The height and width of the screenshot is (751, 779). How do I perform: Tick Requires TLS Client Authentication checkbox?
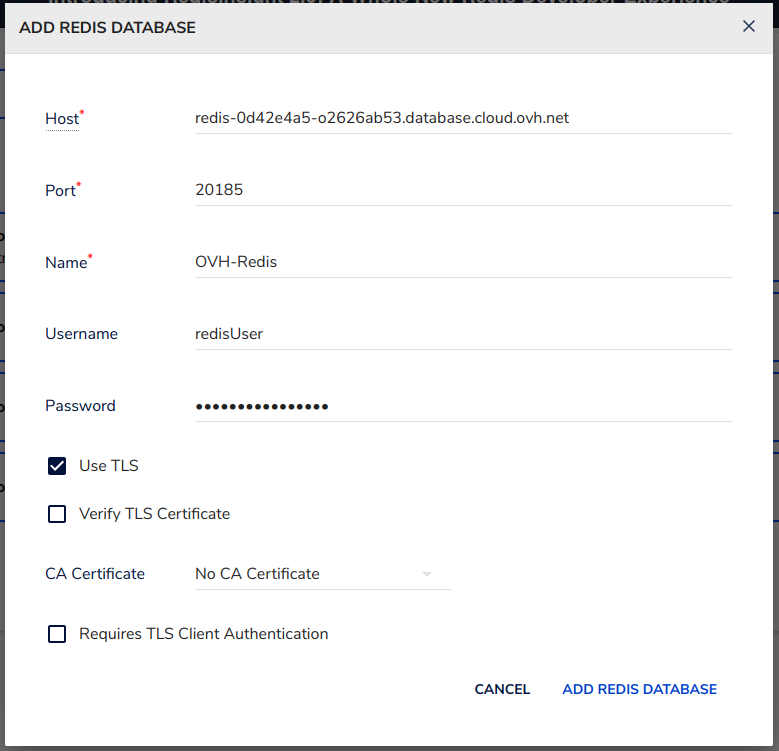[x=58, y=634]
